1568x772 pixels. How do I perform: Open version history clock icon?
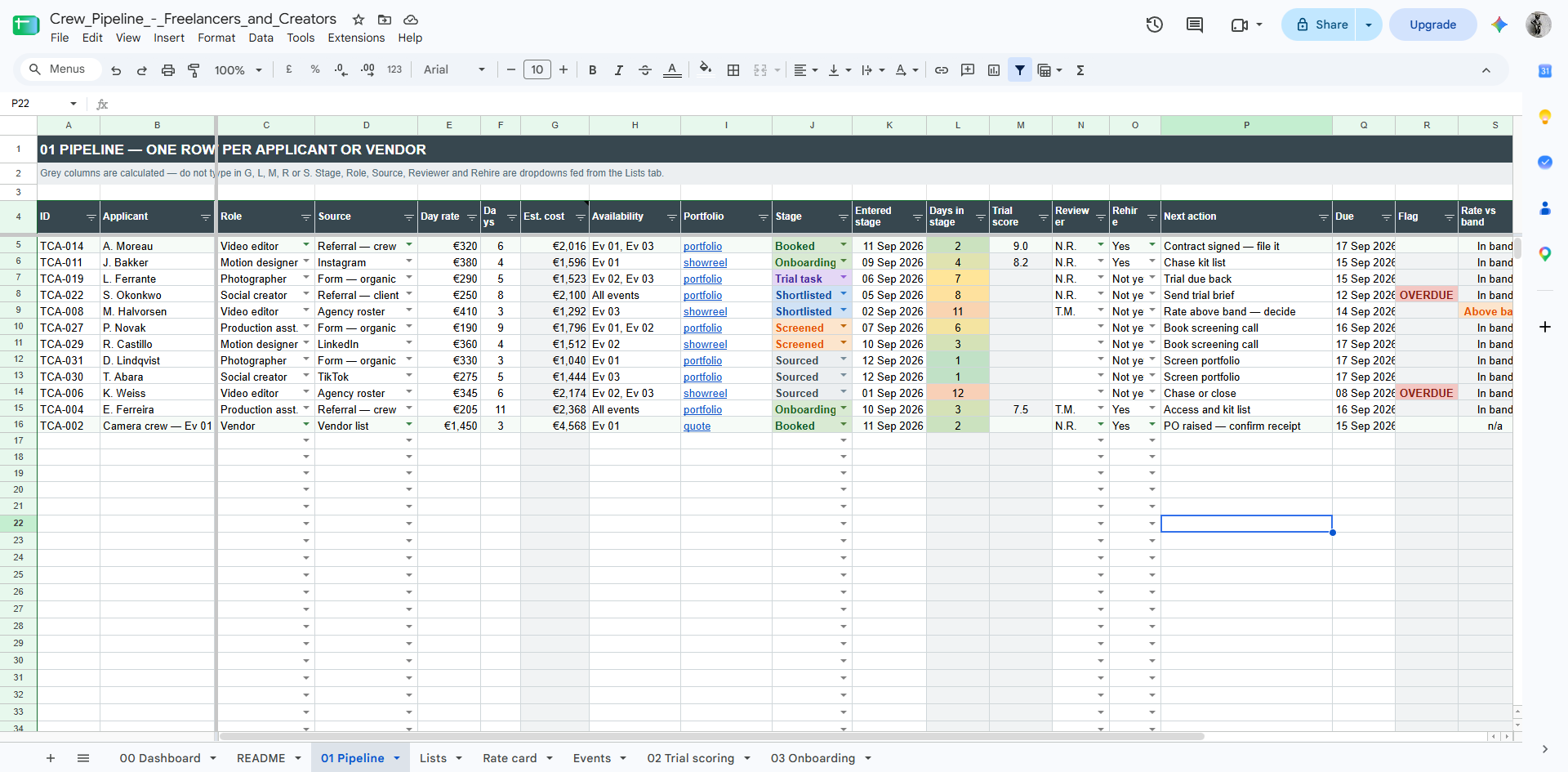(1154, 25)
